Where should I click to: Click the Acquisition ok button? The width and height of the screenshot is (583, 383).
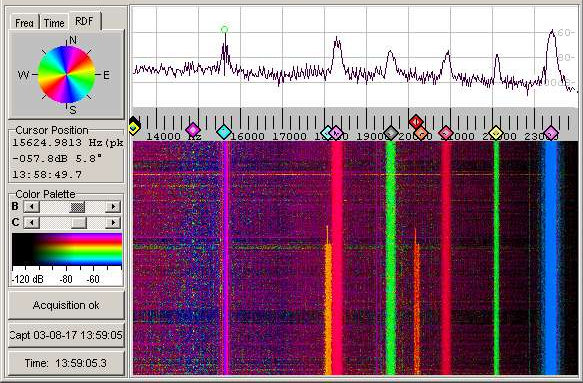click(66, 305)
